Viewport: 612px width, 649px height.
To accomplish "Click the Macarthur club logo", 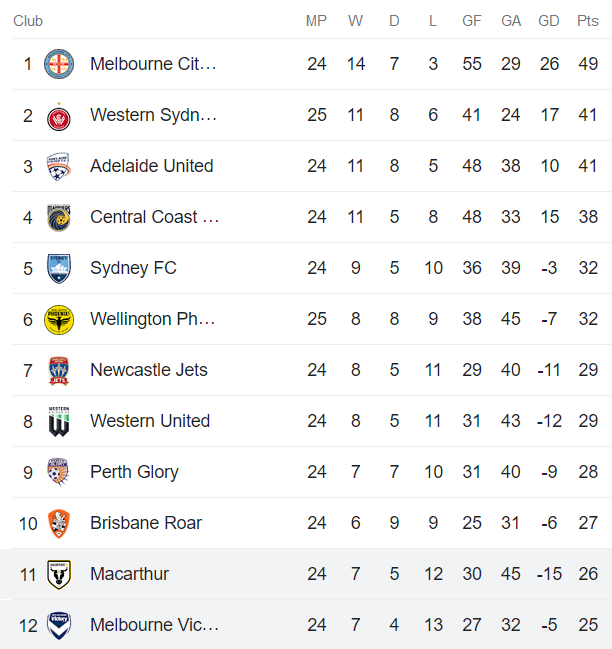I will click(59, 574).
